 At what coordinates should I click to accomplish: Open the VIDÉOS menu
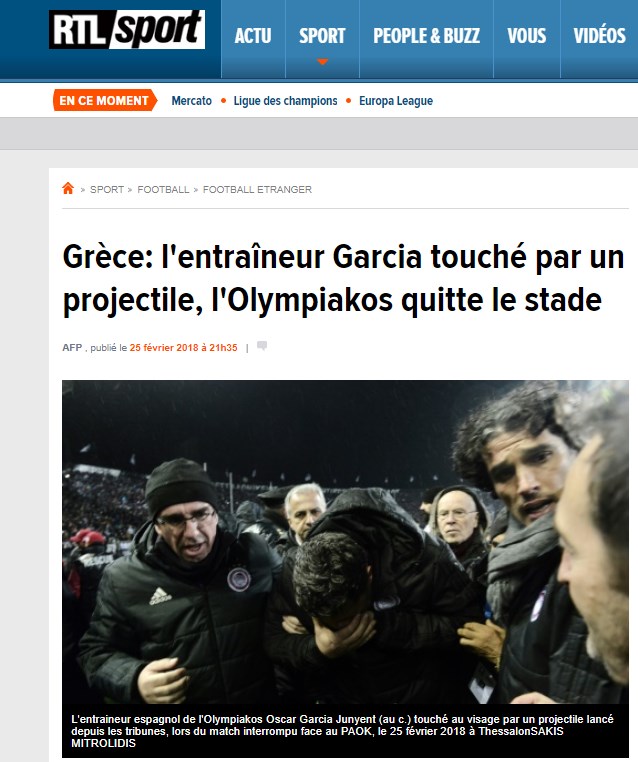[600, 35]
